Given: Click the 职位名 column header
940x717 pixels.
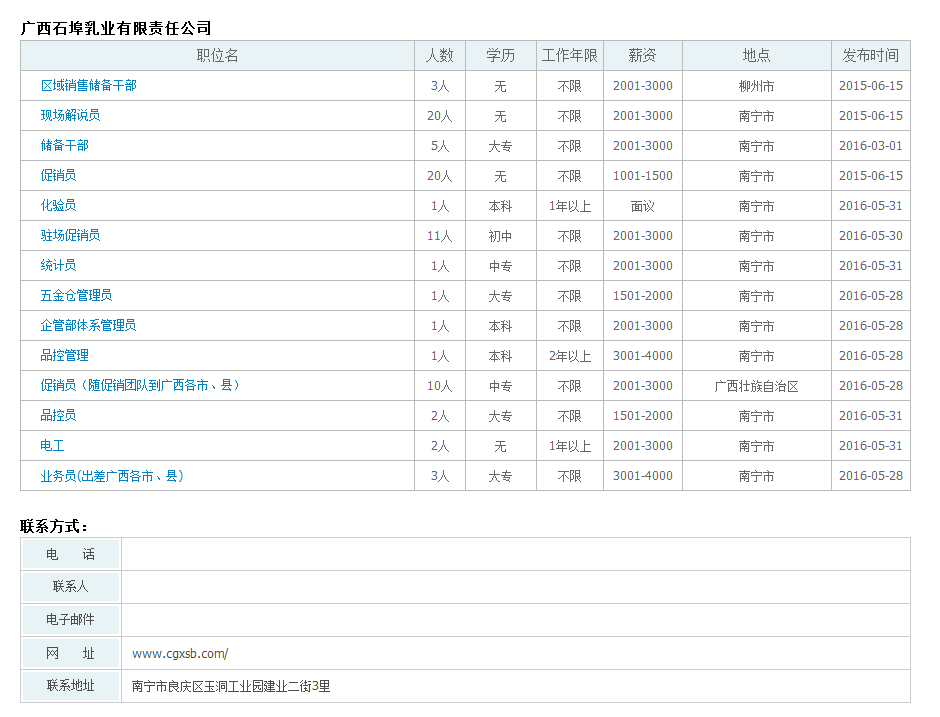Looking at the screenshot, I should pyautogui.click(x=217, y=56).
